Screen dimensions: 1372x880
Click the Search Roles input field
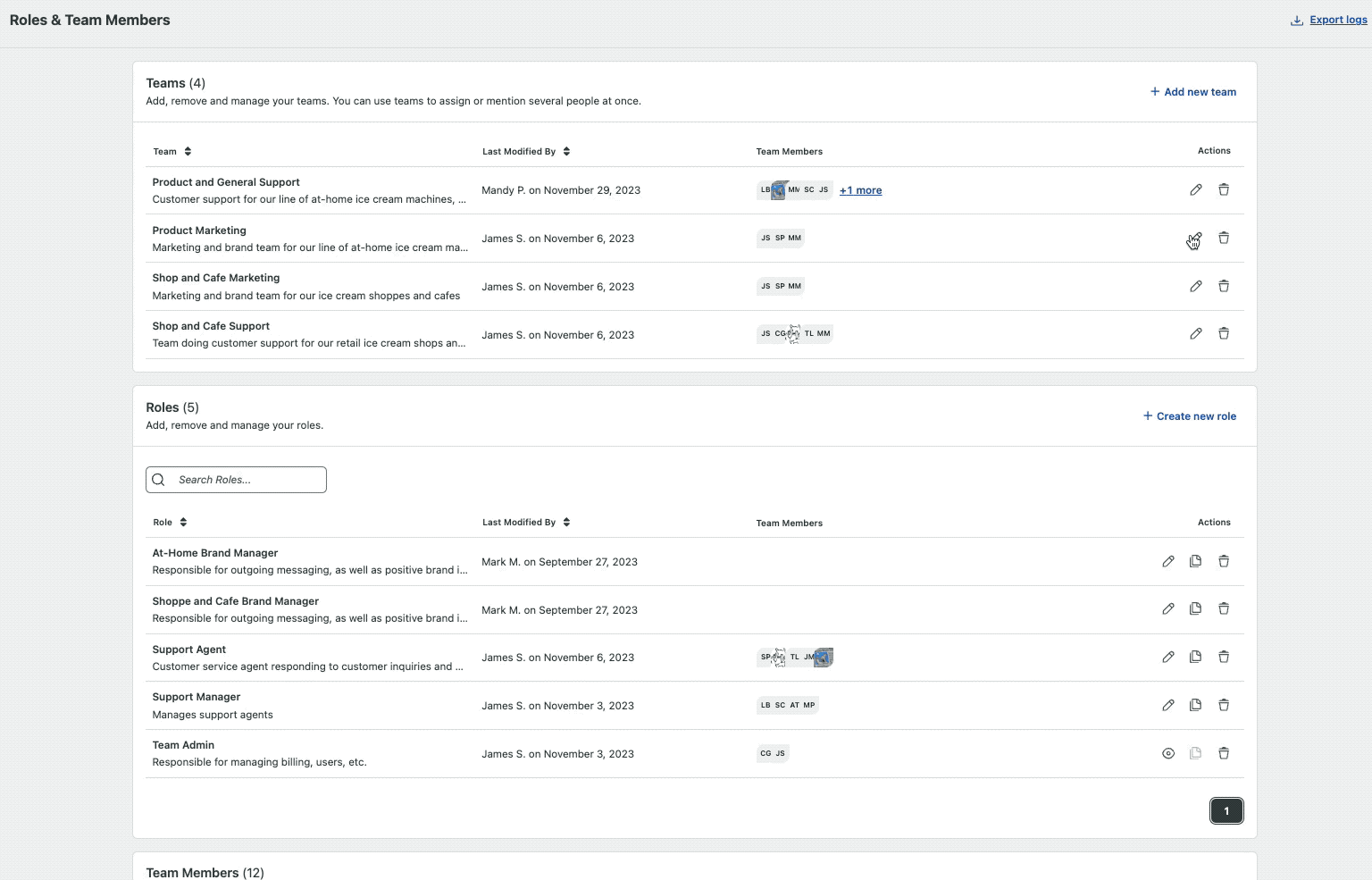click(235, 480)
